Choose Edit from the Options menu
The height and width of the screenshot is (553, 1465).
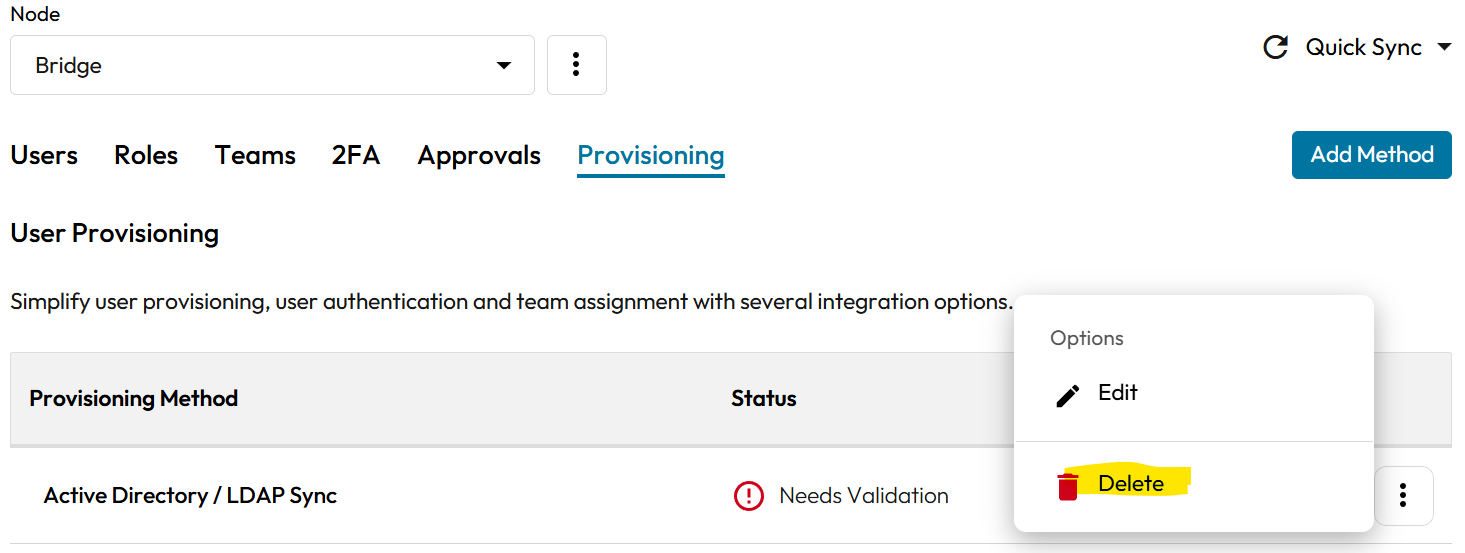click(x=1117, y=393)
